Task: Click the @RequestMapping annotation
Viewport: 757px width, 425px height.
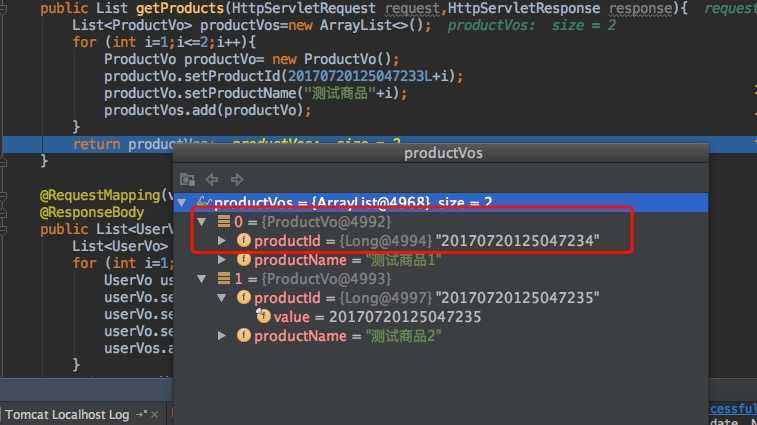Action: point(100,195)
